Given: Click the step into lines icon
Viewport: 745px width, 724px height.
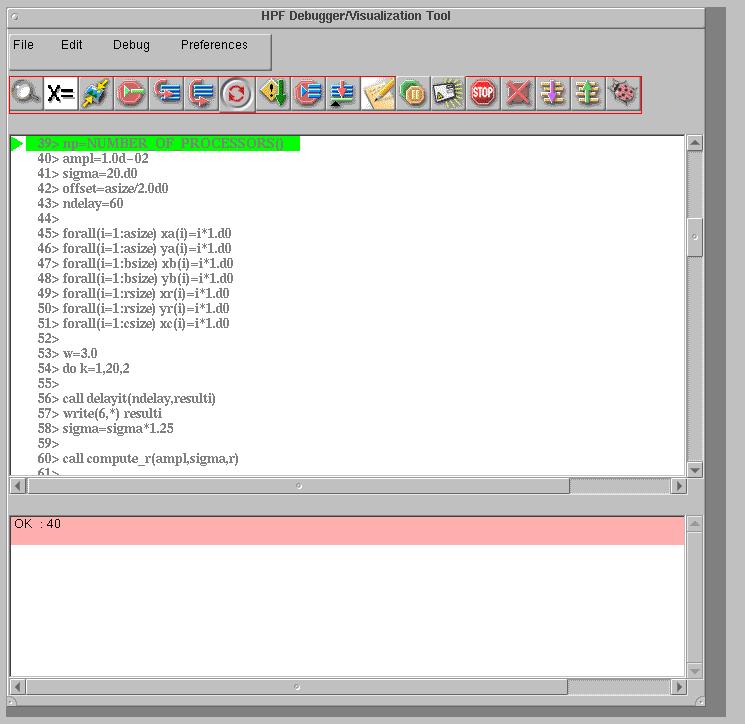Looking at the screenshot, I should (166, 93).
